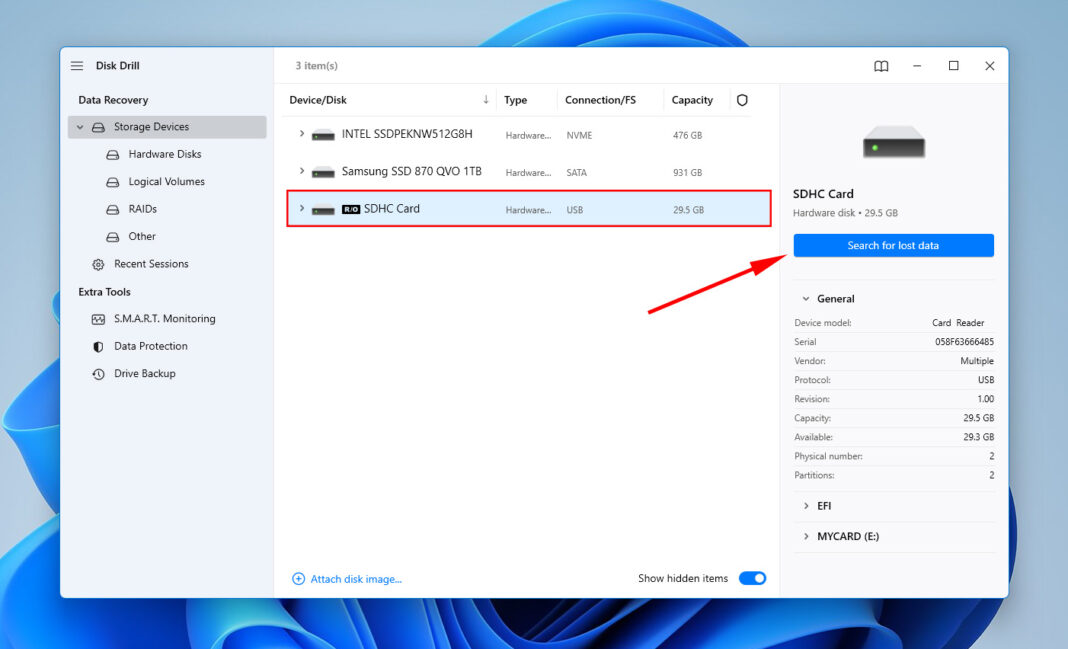Viewport: 1068px width, 649px height.
Task: Open the help book icon in the title bar
Action: coord(881,65)
